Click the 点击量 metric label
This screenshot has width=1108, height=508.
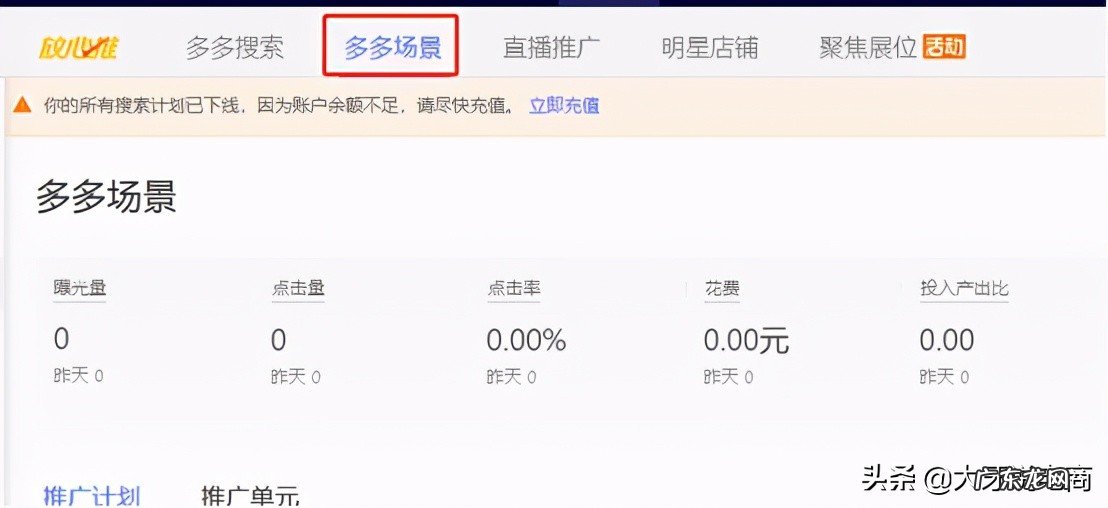pyautogui.click(x=297, y=288)
